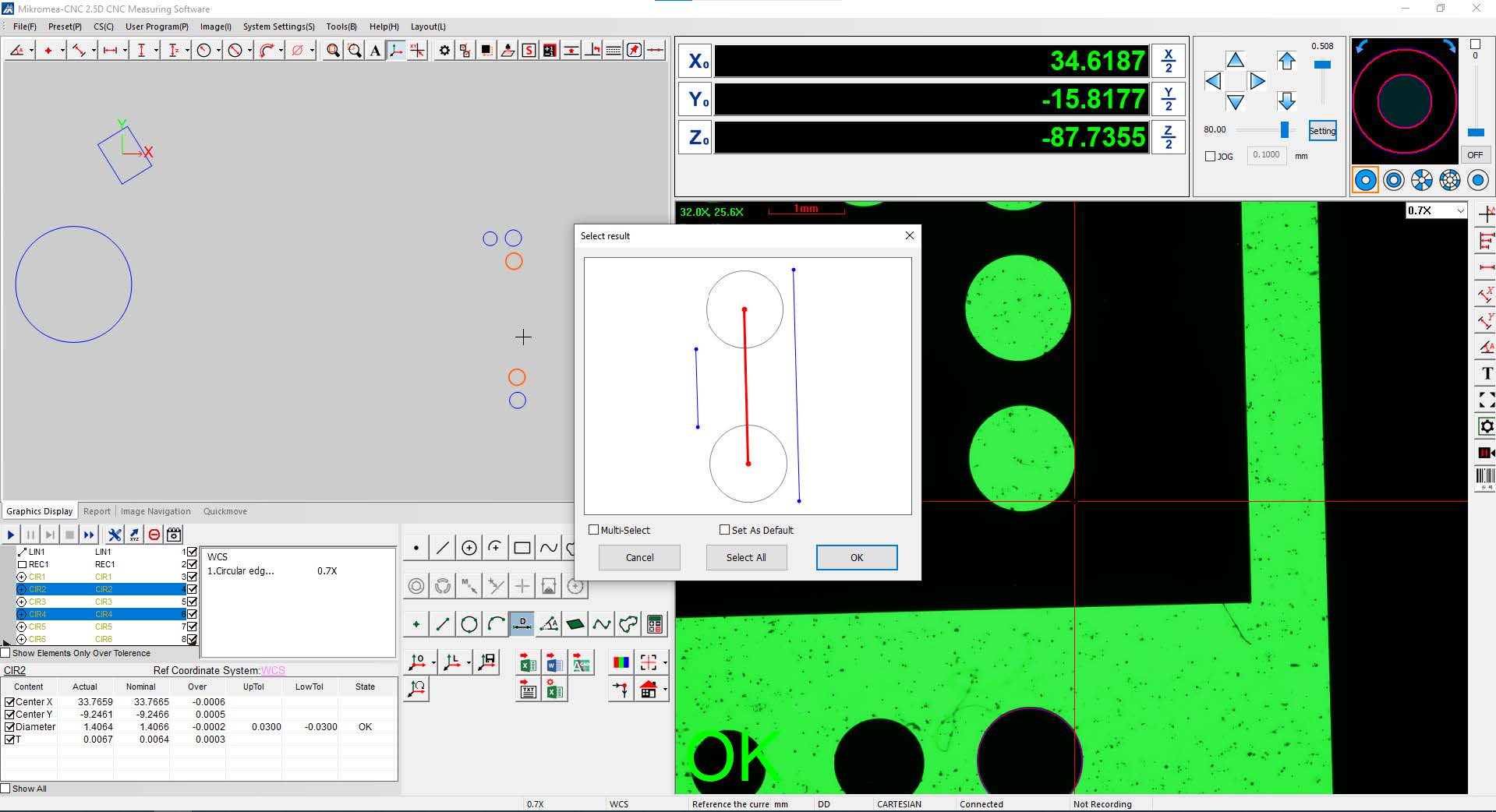Viewport: 1496px width, 812px height.
Task: Enable the Multi-Select checkbox
Action: (593, 530)
